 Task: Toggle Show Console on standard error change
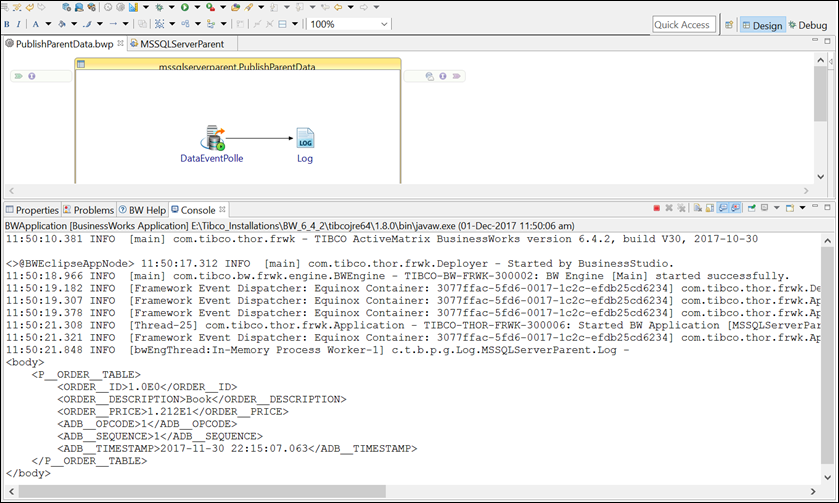coord(736,208)
